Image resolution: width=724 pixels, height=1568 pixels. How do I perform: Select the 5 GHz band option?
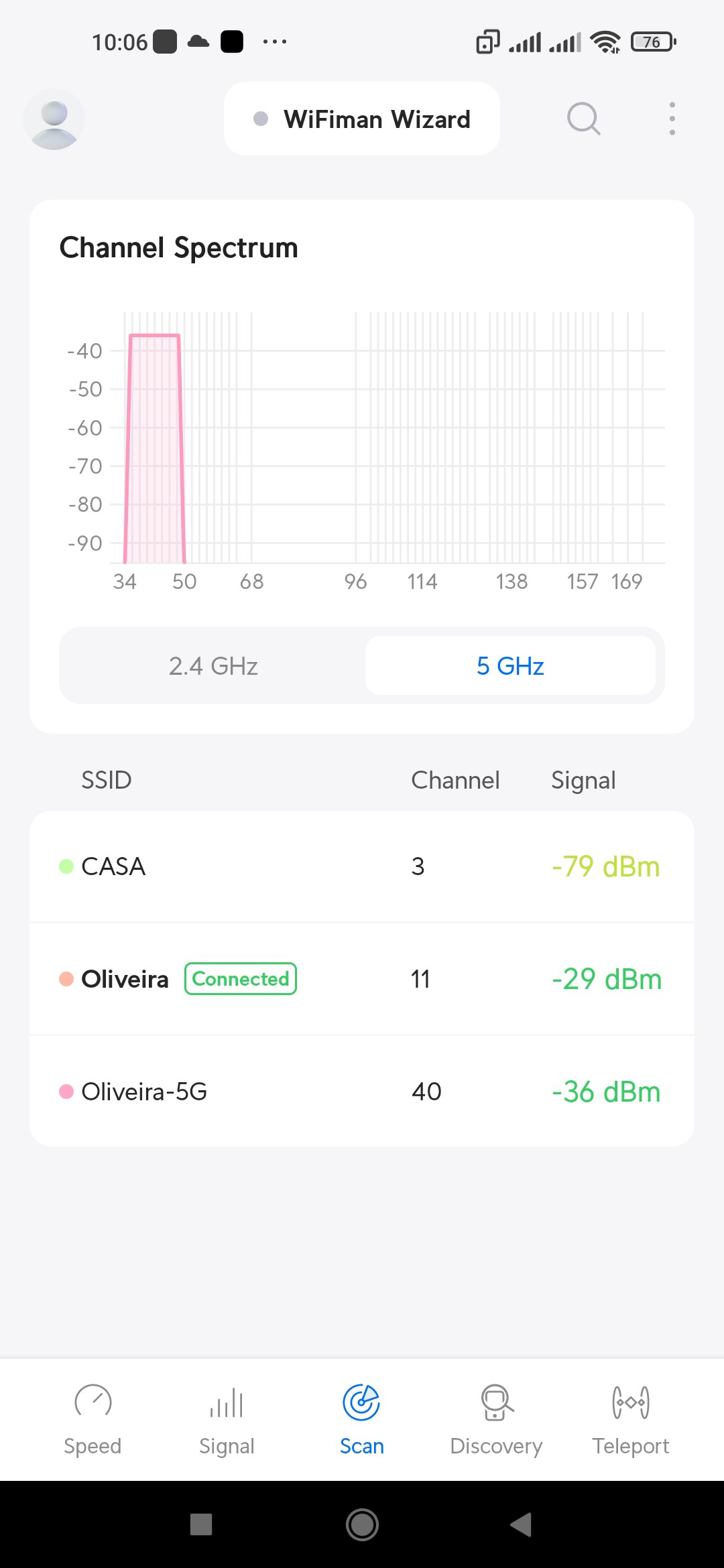click(x=510, y=666)
